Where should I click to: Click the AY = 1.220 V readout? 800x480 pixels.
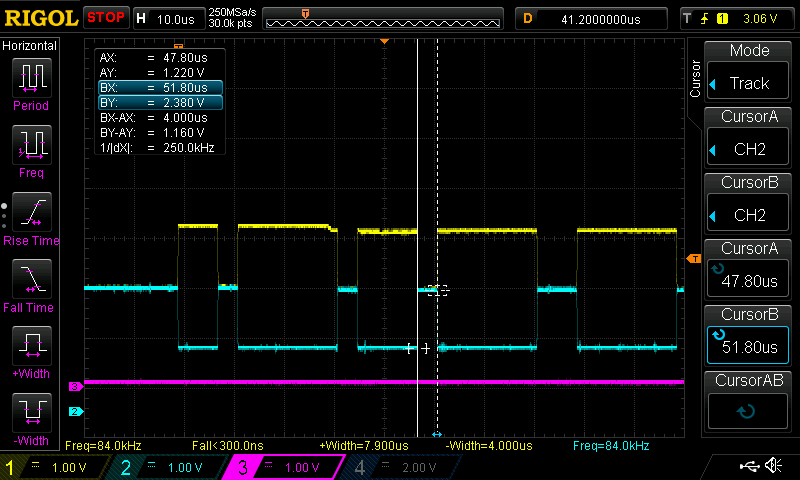[152, 73]
